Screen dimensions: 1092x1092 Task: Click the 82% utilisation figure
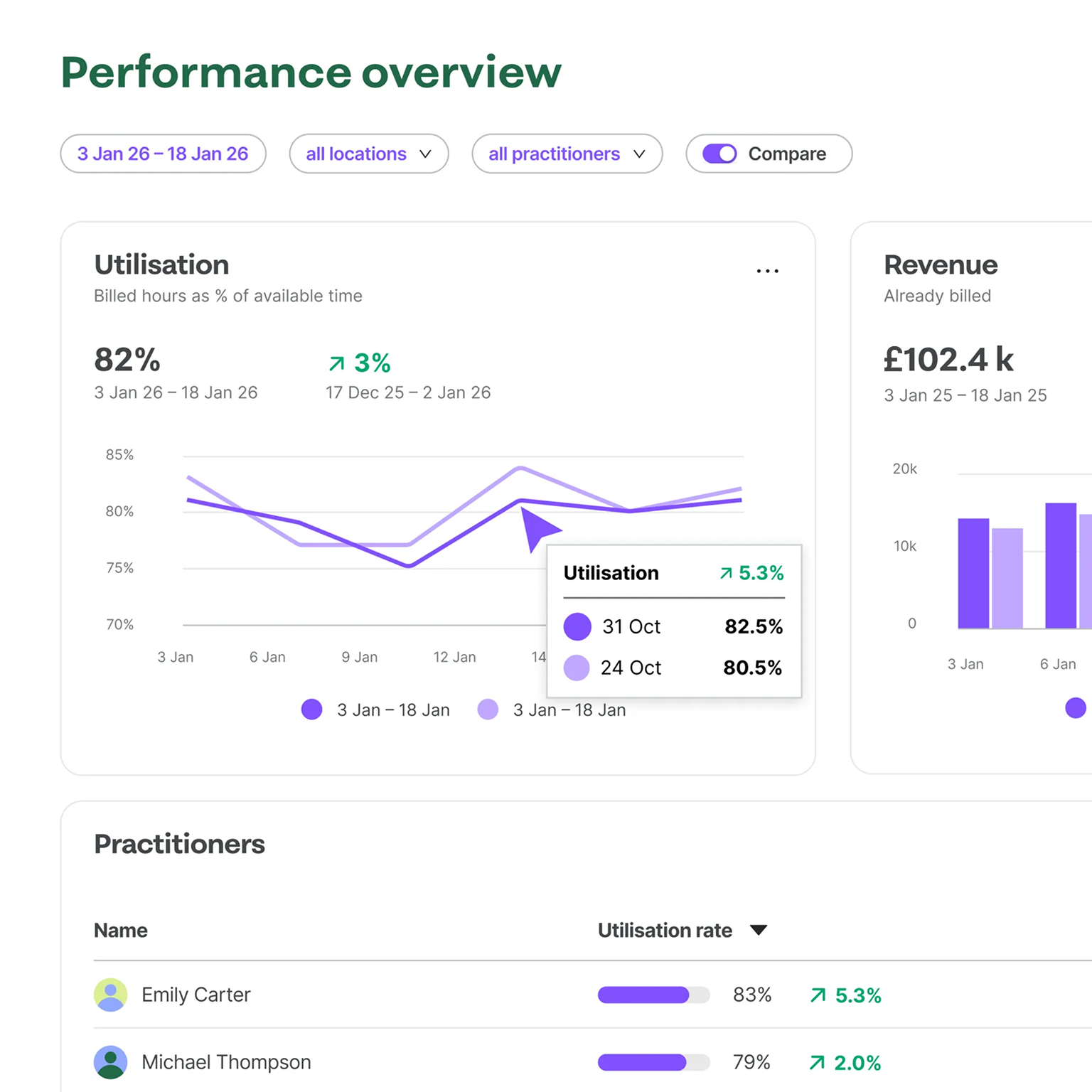[127, 360]
